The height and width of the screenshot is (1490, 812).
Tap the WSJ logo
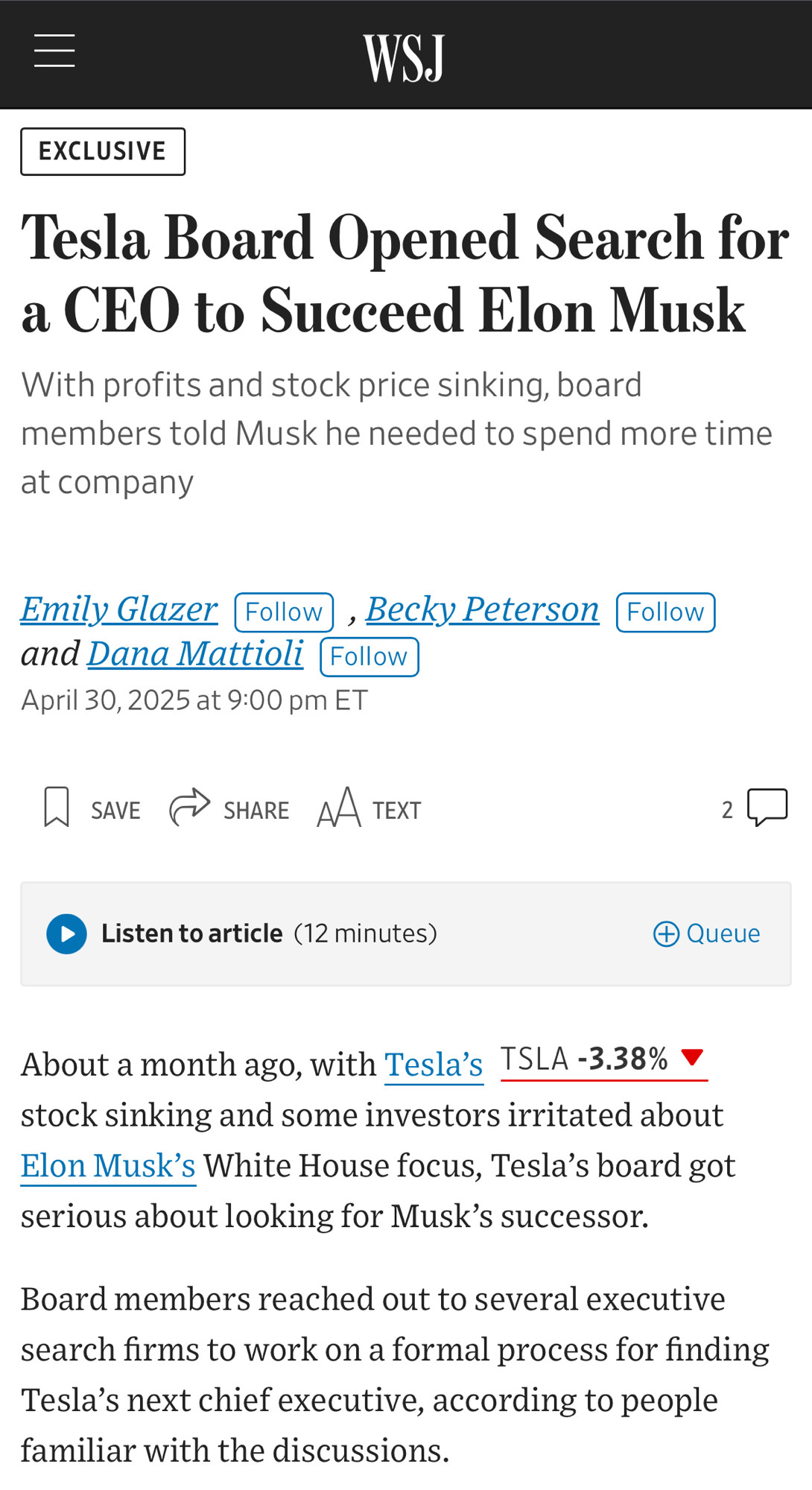coord(404,57)
